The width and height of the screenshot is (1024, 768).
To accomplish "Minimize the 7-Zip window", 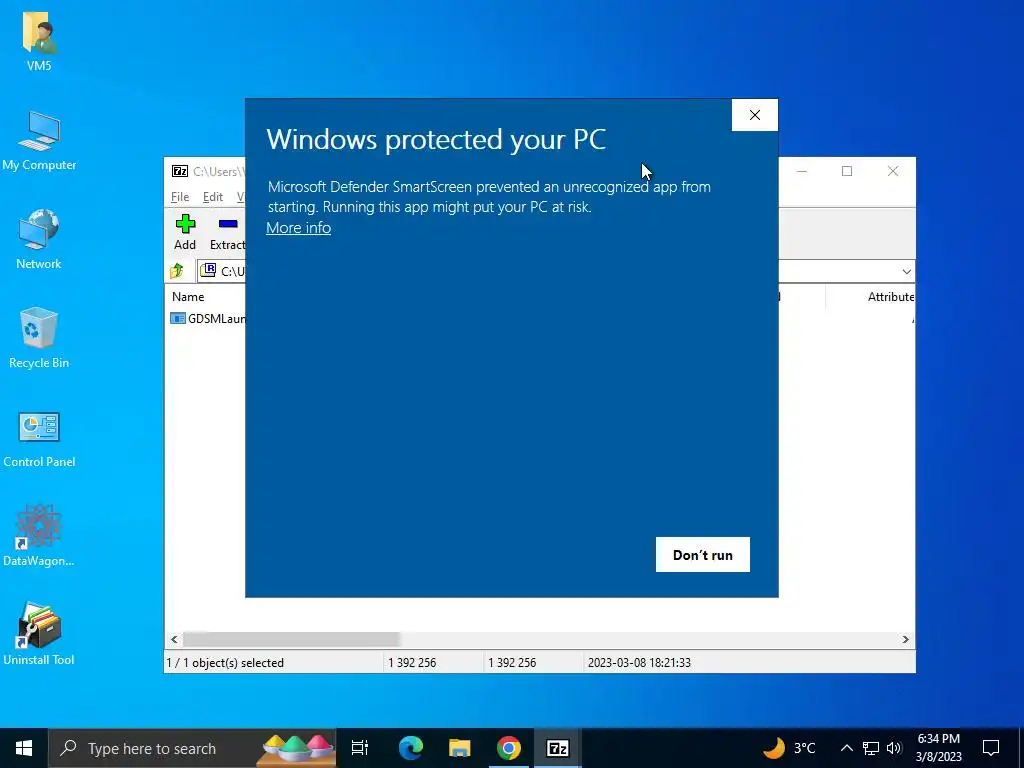I will pyautogui.click(x=802, y=171).
